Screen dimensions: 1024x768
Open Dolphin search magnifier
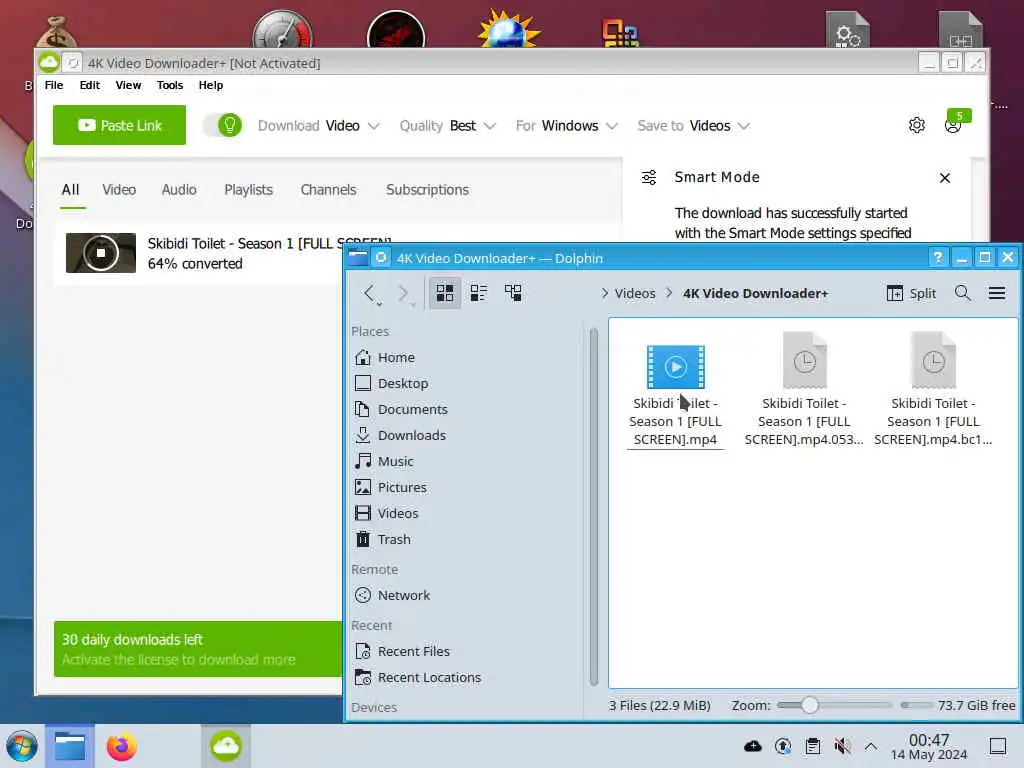[x=962, y=293]
